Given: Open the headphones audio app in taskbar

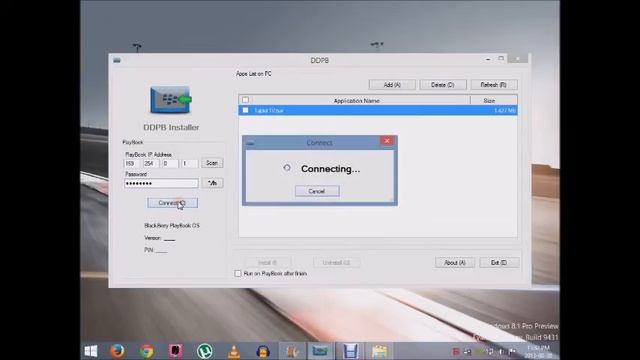Looking at the screenshot, I should pyautogui.click(x=263, y=351).
